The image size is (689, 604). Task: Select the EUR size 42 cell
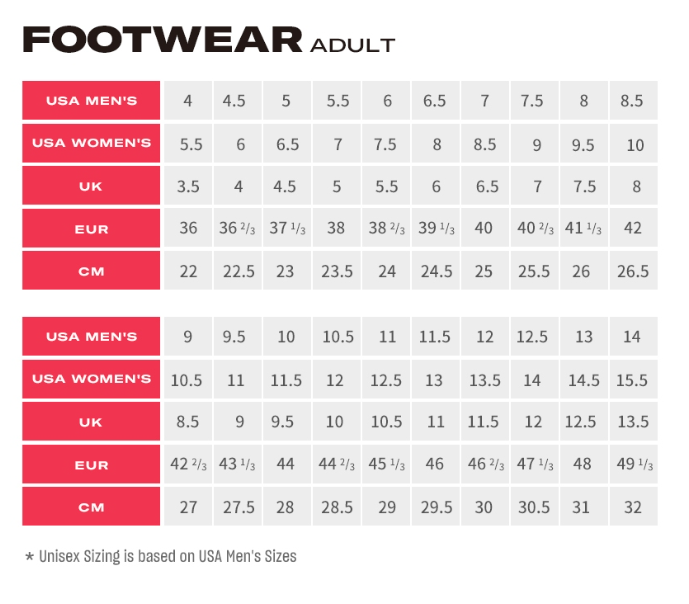pos(633,229)
